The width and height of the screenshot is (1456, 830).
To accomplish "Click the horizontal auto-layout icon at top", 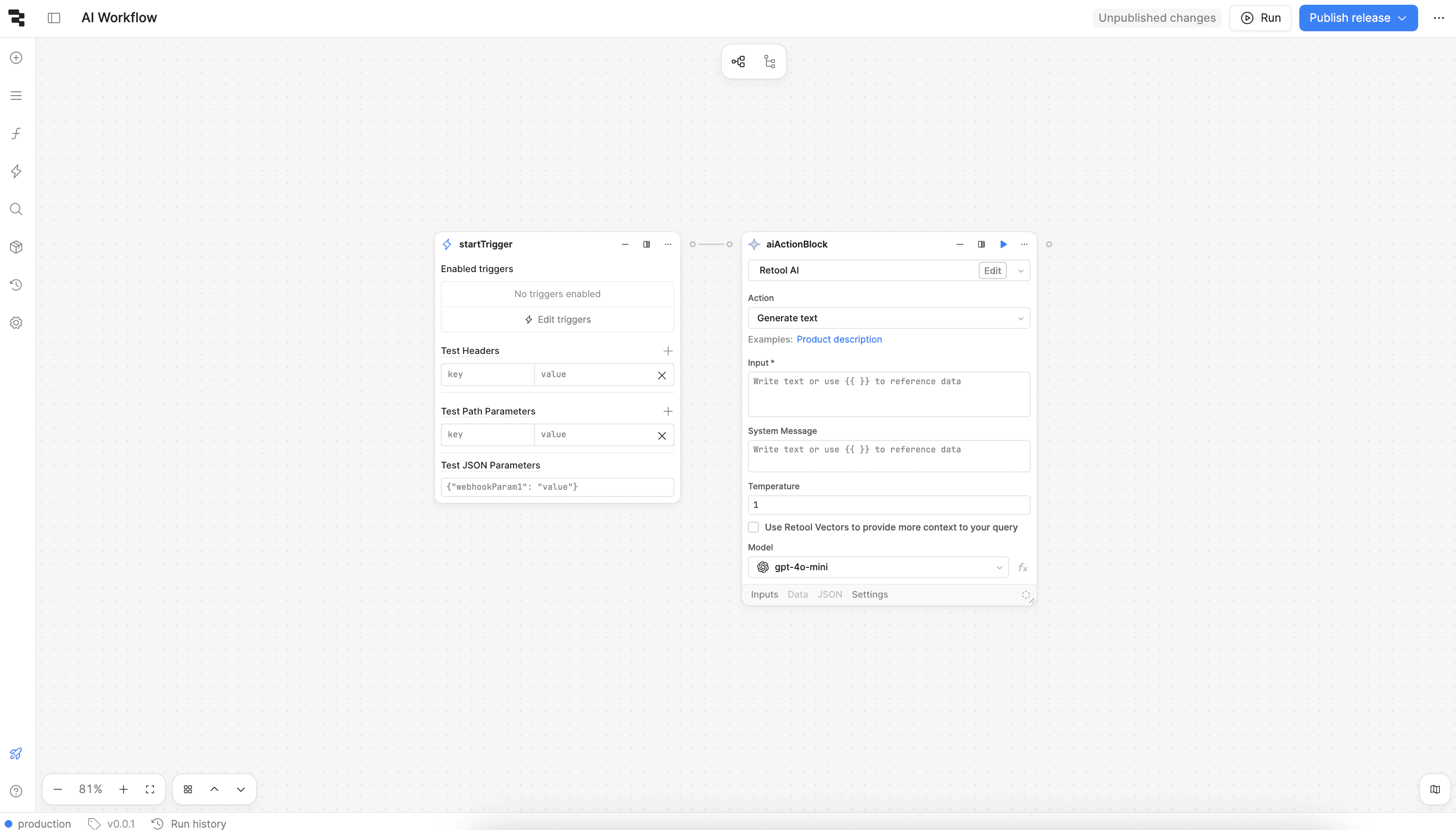I will [x=738, y=62].
